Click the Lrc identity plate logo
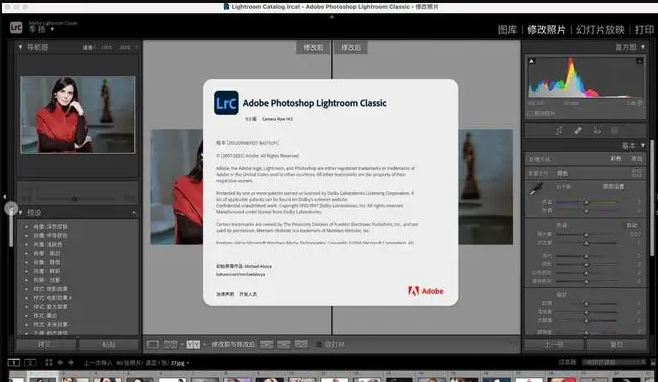 (x=16, y=28)
